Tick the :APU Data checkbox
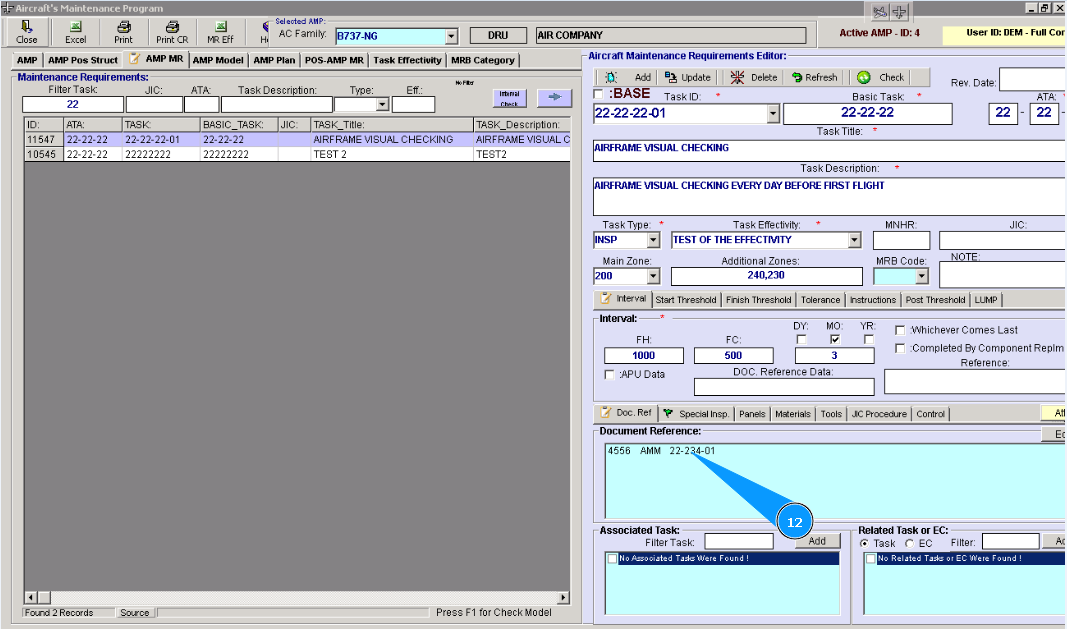Viewport: 1067px width, 630px height. coord(610,374)
